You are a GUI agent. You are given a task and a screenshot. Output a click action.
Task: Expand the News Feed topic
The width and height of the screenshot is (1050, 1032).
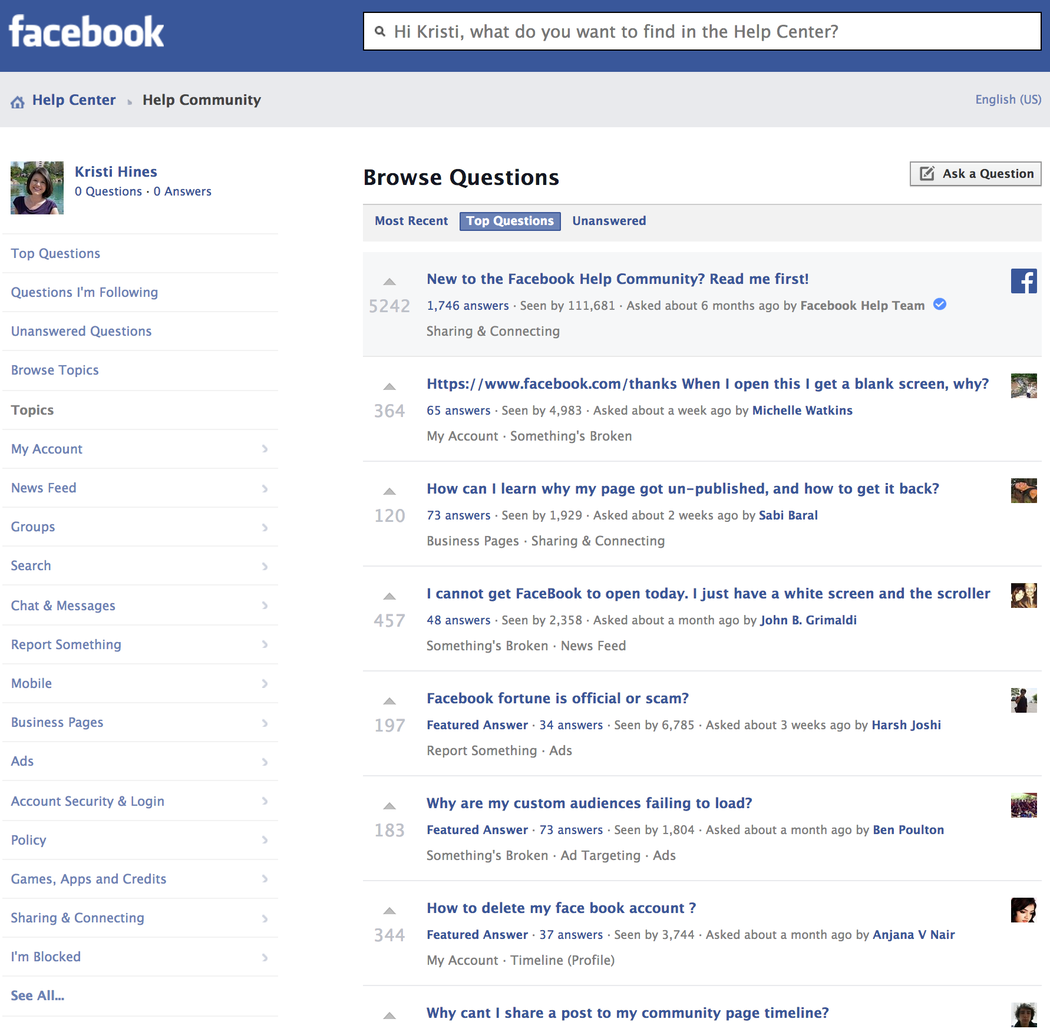point(140,488)
